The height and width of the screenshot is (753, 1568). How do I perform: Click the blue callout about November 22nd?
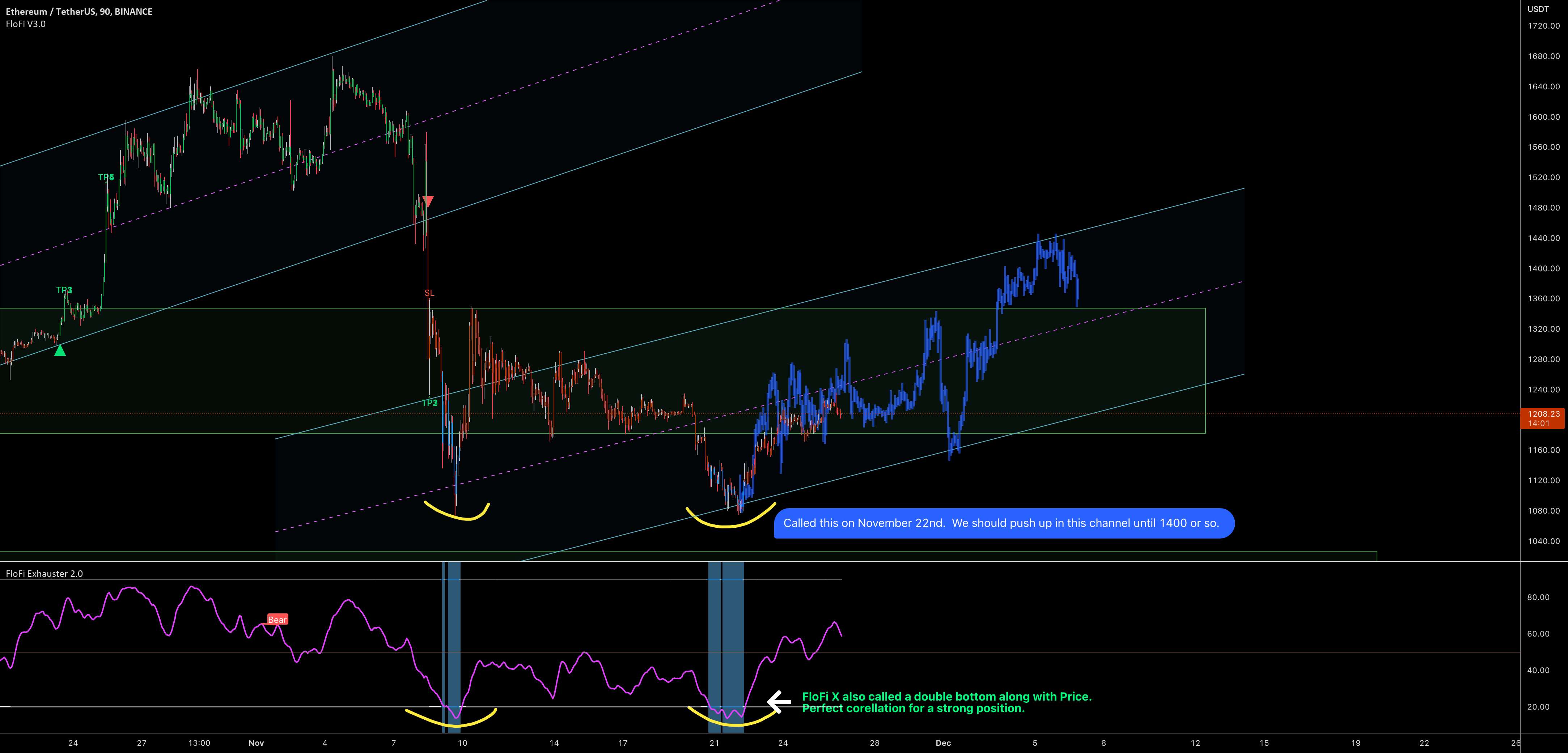click(1004, 523)
